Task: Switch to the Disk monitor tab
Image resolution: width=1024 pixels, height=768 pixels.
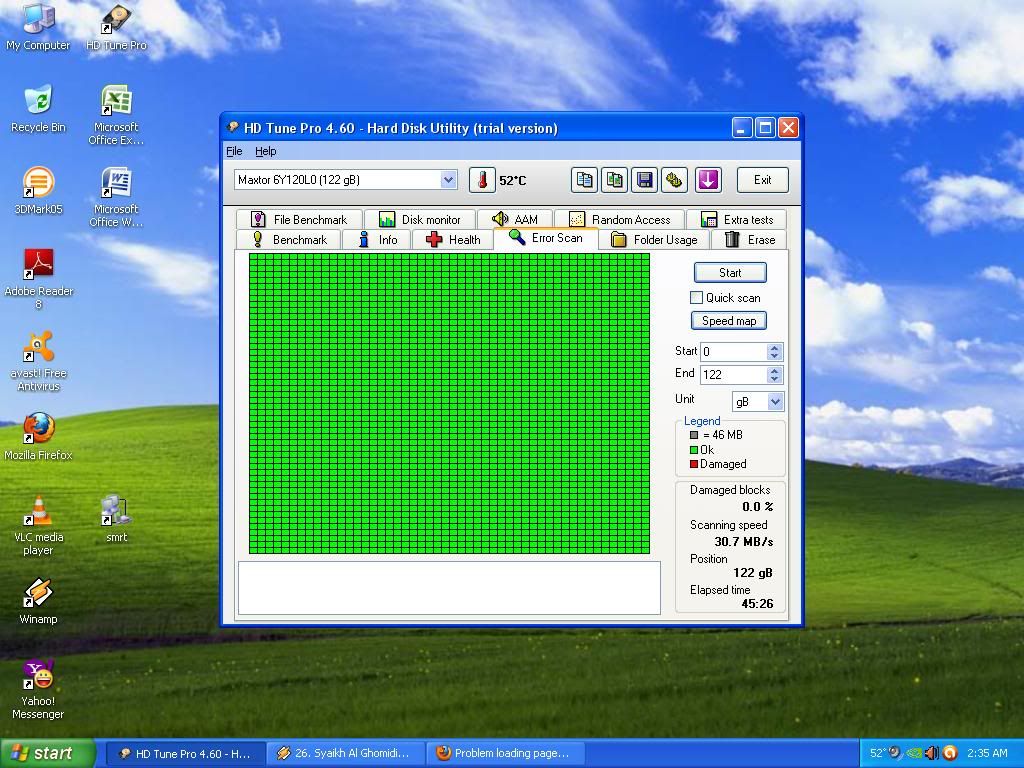Action: (419, 219)
